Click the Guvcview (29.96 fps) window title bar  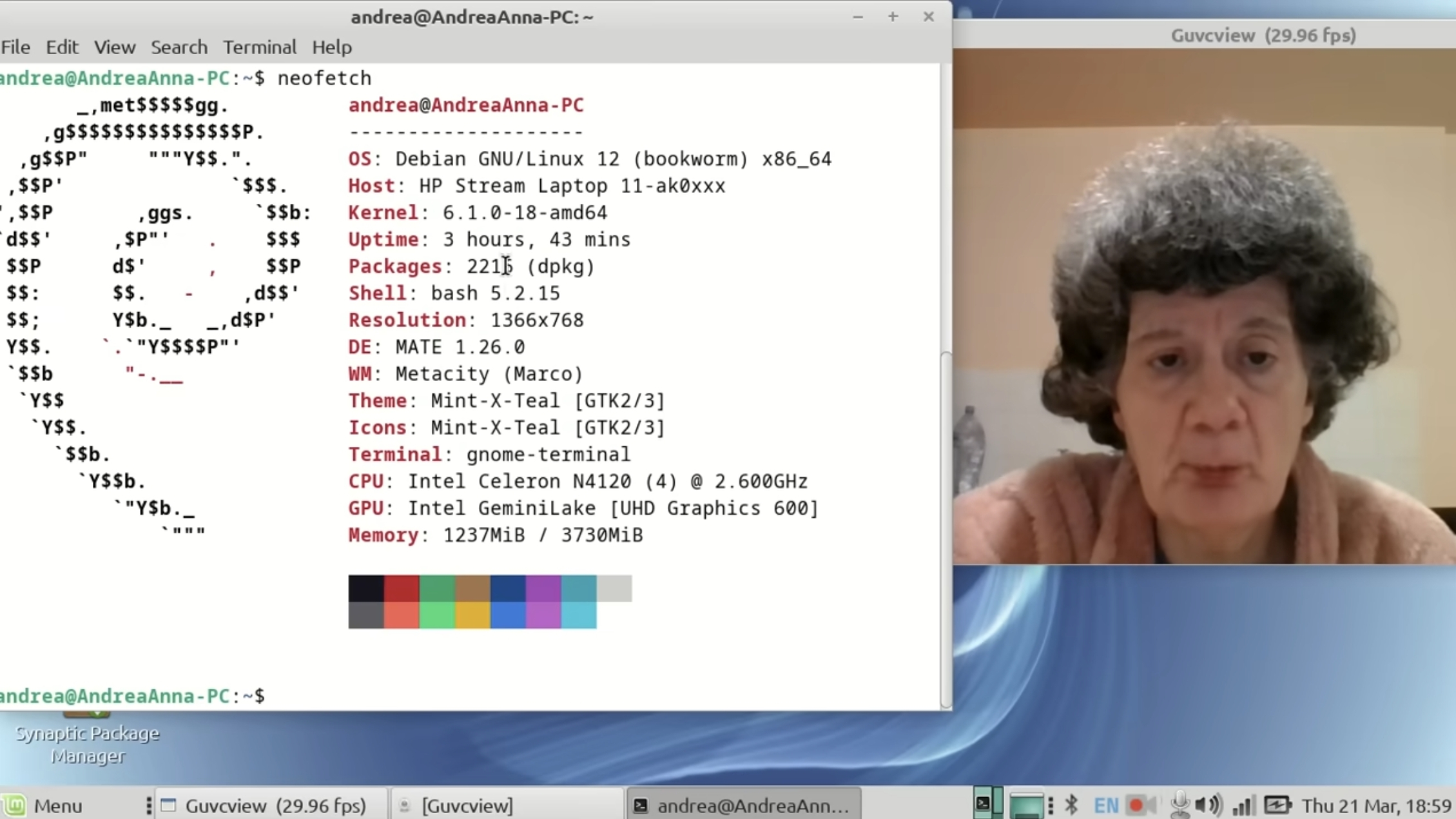pyautogui.click(x=1204, y=35)
